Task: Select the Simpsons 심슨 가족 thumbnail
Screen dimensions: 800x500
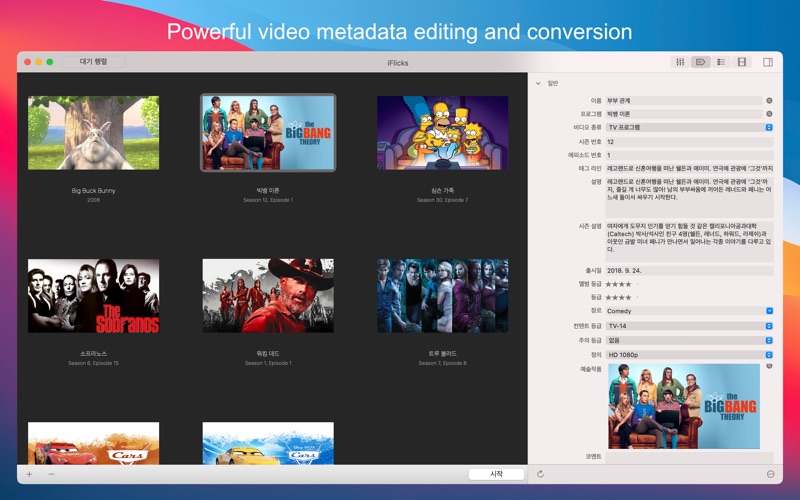Action: coord(442,133)
